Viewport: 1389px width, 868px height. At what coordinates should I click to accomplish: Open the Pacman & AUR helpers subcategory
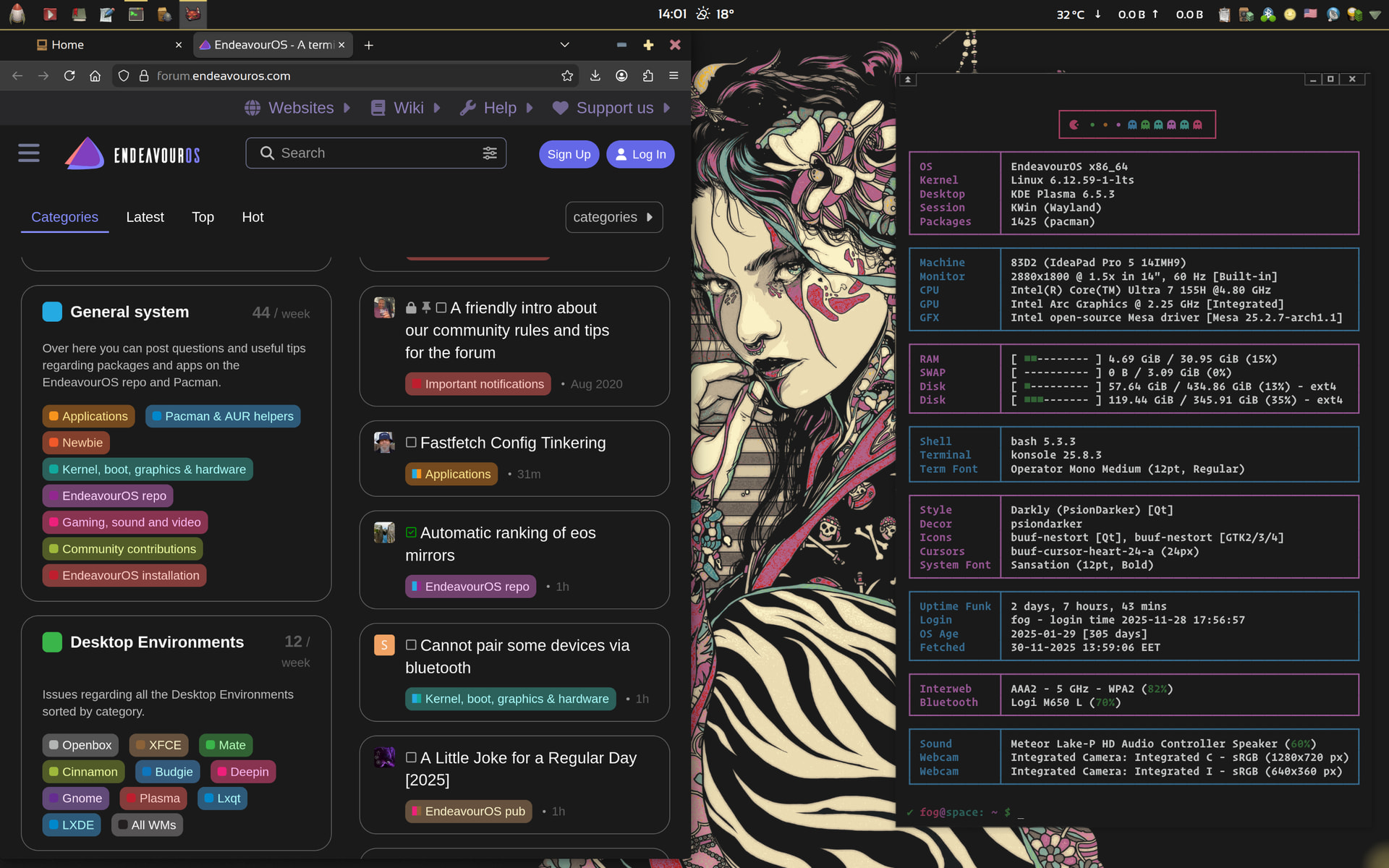[223, 417]
